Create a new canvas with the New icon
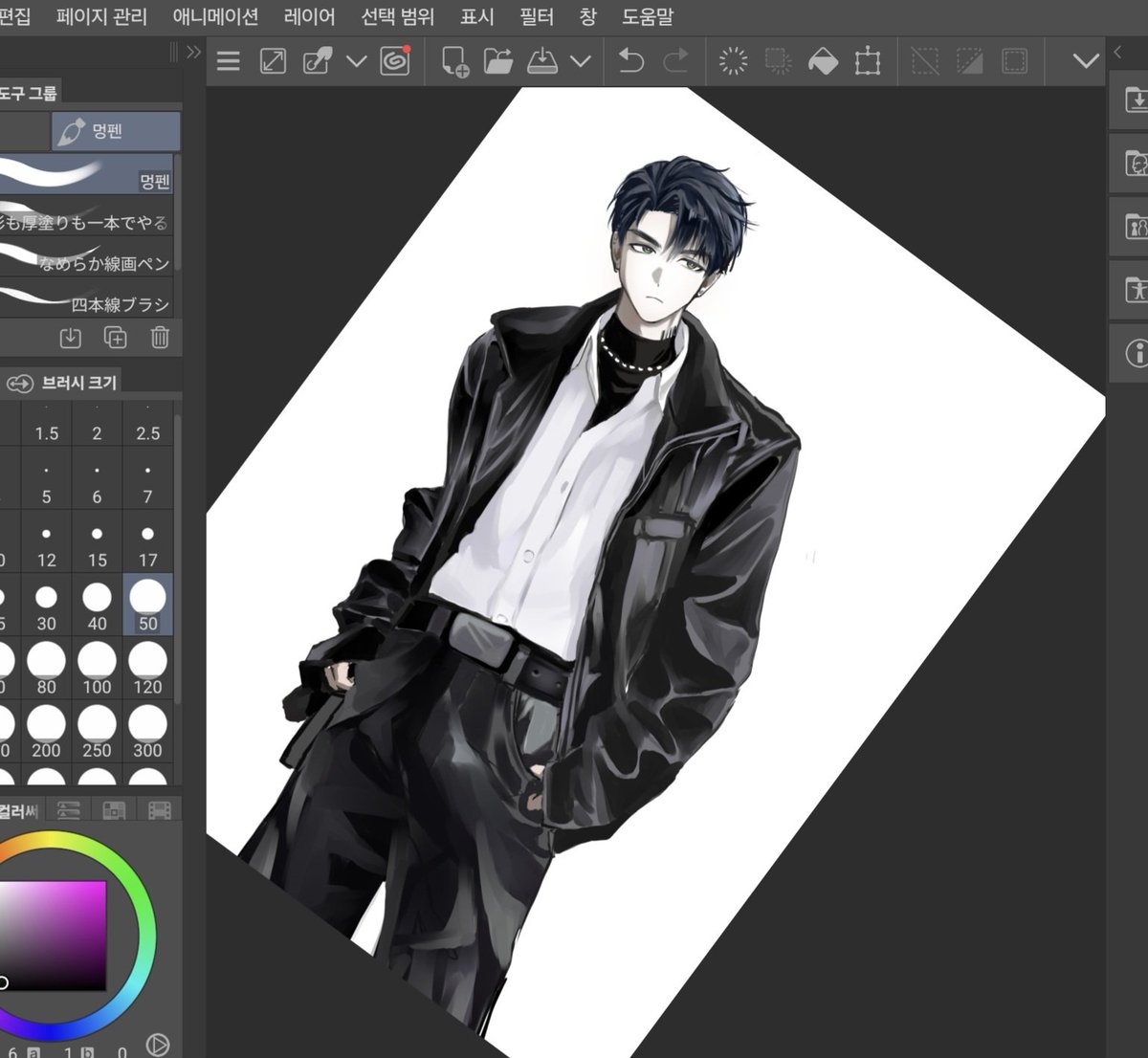1148x1058 pixels. click(x=455, y=62)
